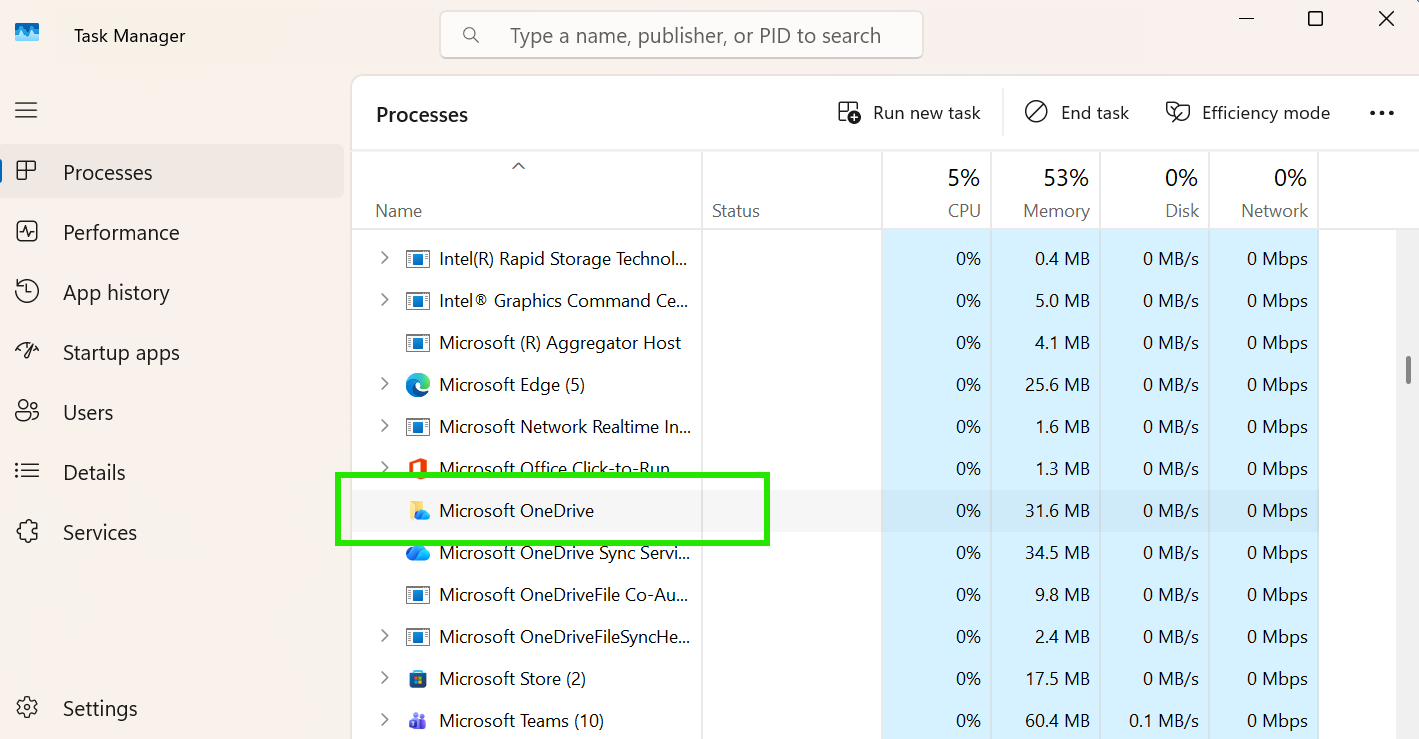Select the Microsoft OneDrive Sync Service row
This screenshot has width=1419, height=739.
[x=835, y=553]
